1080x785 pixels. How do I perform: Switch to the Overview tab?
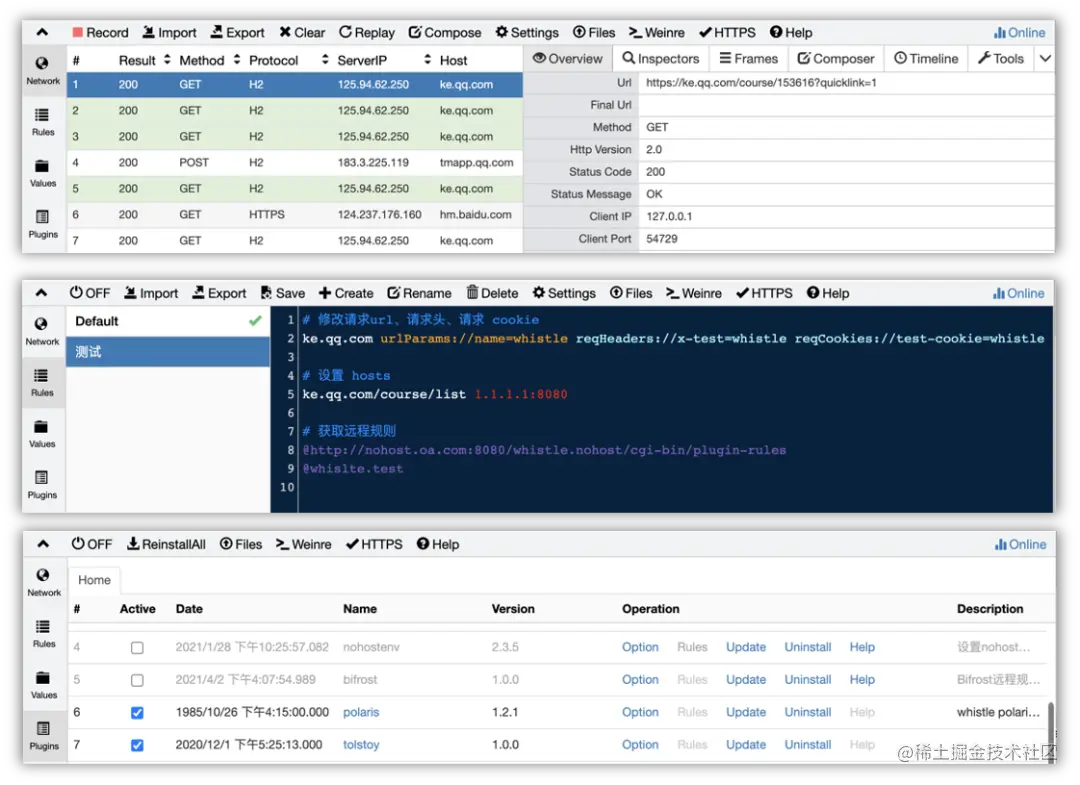click(x=568, y=59)
